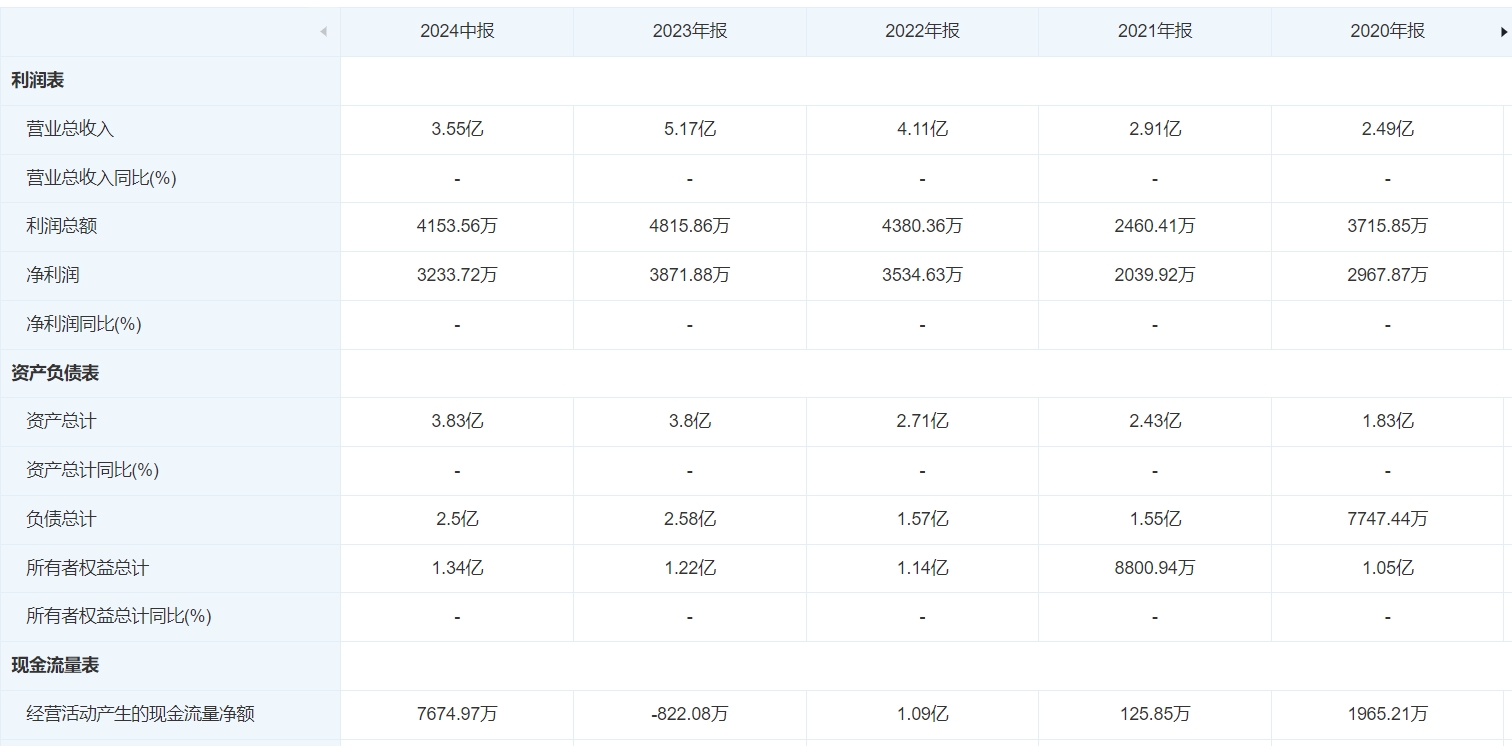Open the 净利润 row label
1512x746 pixels.
[x=52, y=275]
